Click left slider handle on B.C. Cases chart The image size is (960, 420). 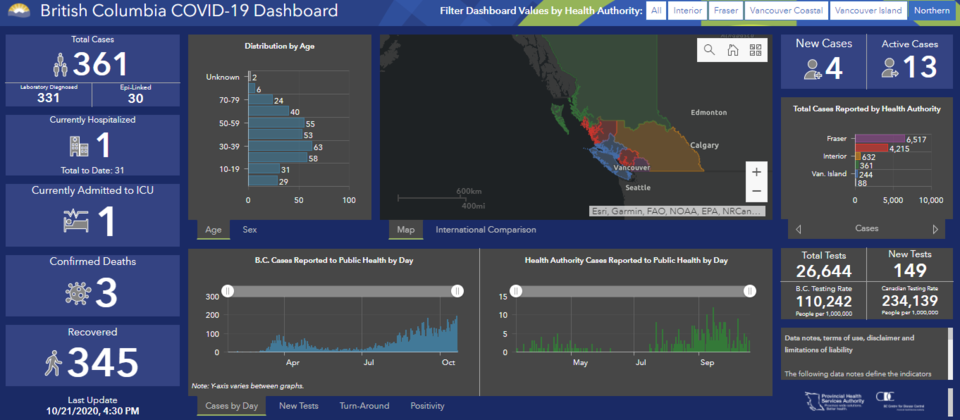point(228,291)
